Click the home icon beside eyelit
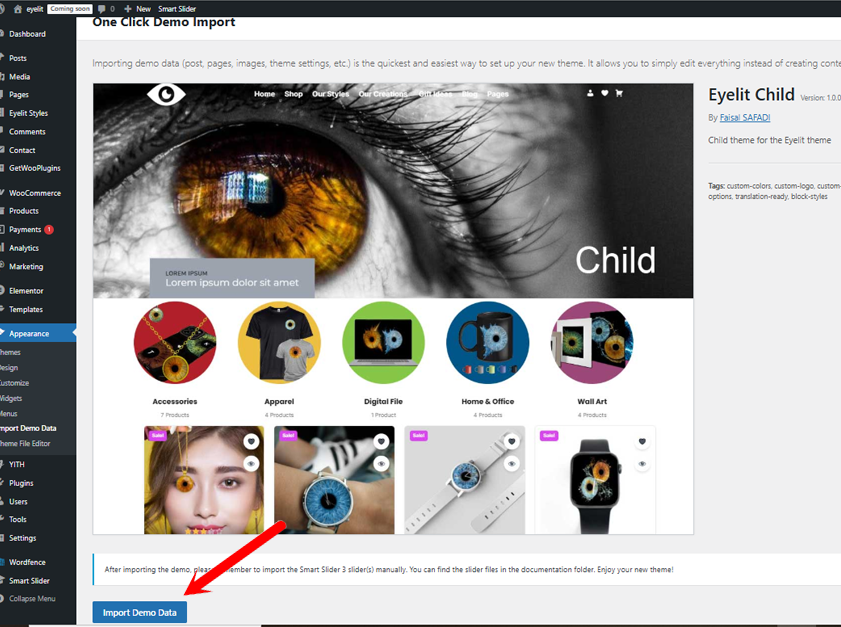The width and height of the screenshot is (841, 627). tap(17, 8)
